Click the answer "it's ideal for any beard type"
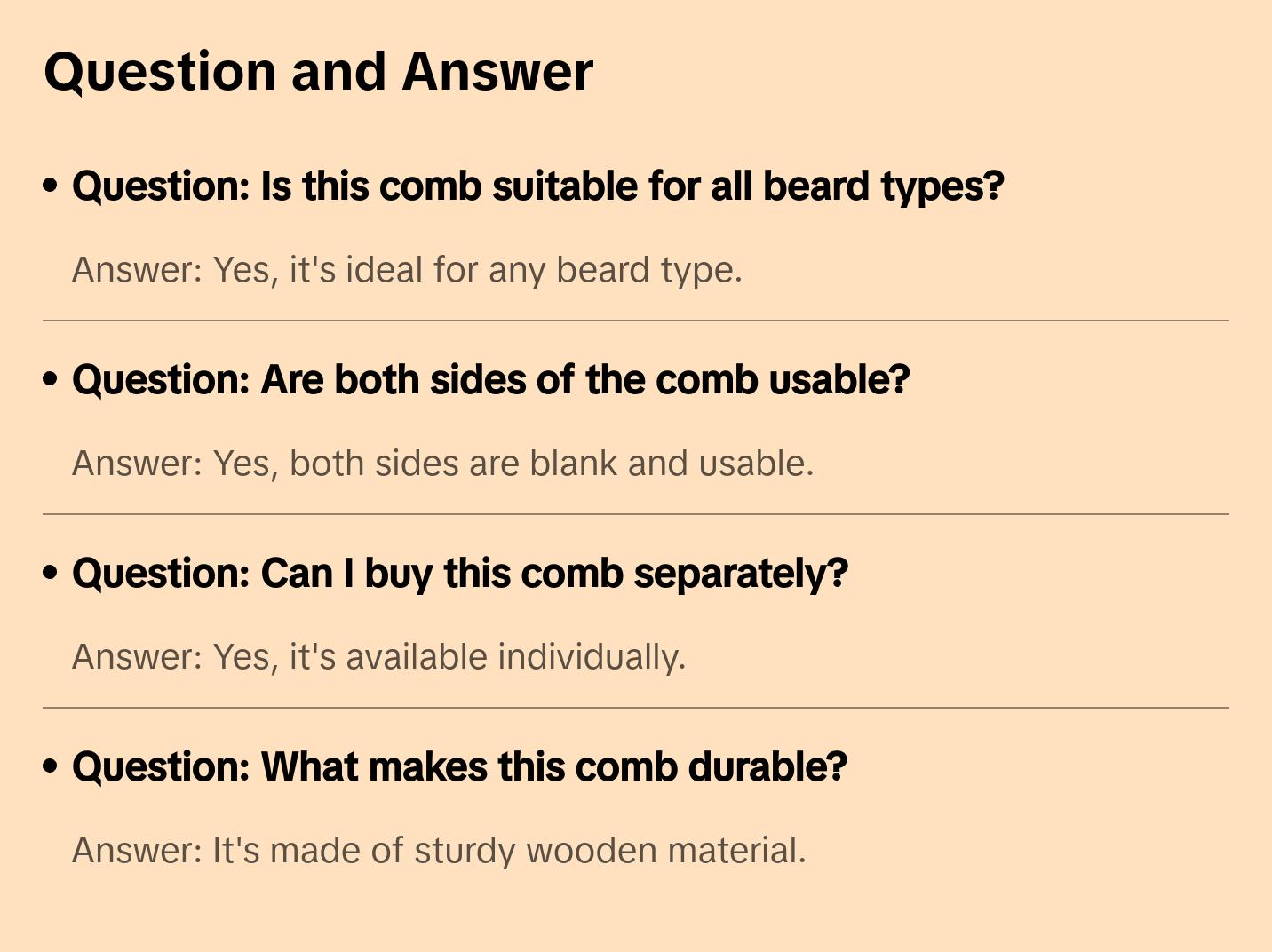The image size is (1272, 952). pos(515,270)
